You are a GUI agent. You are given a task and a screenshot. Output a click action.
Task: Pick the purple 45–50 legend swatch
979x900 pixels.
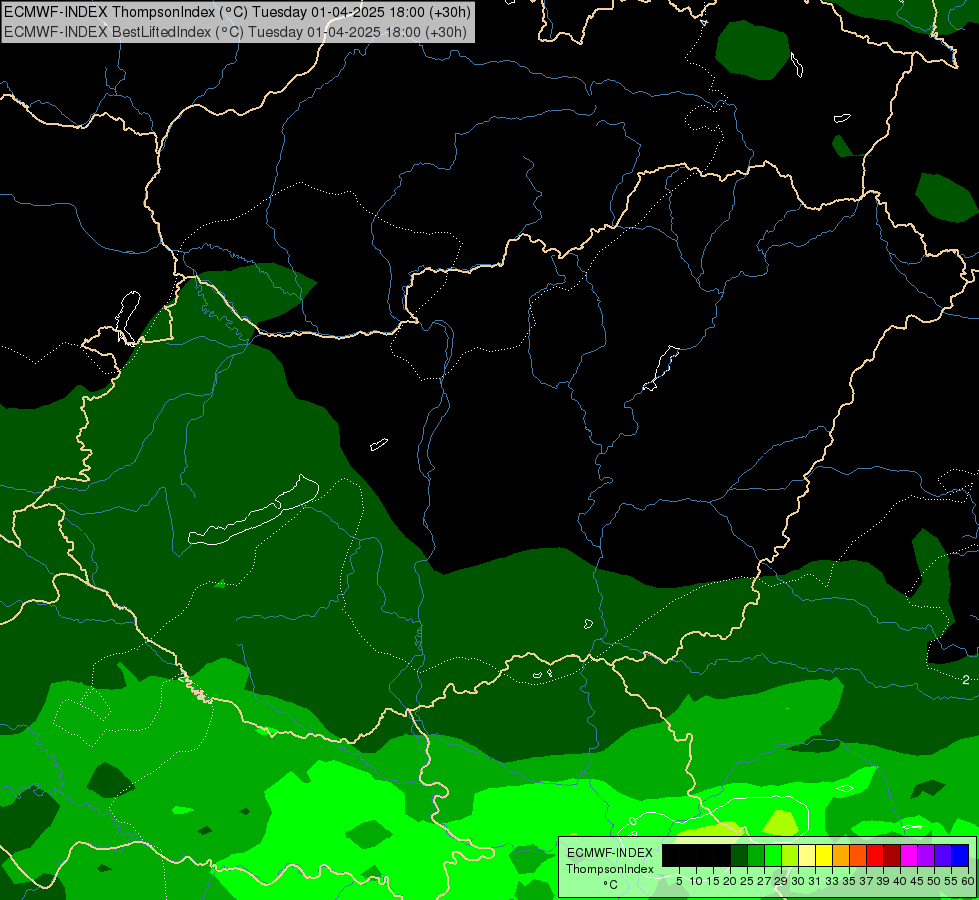[x=926, y=855]
